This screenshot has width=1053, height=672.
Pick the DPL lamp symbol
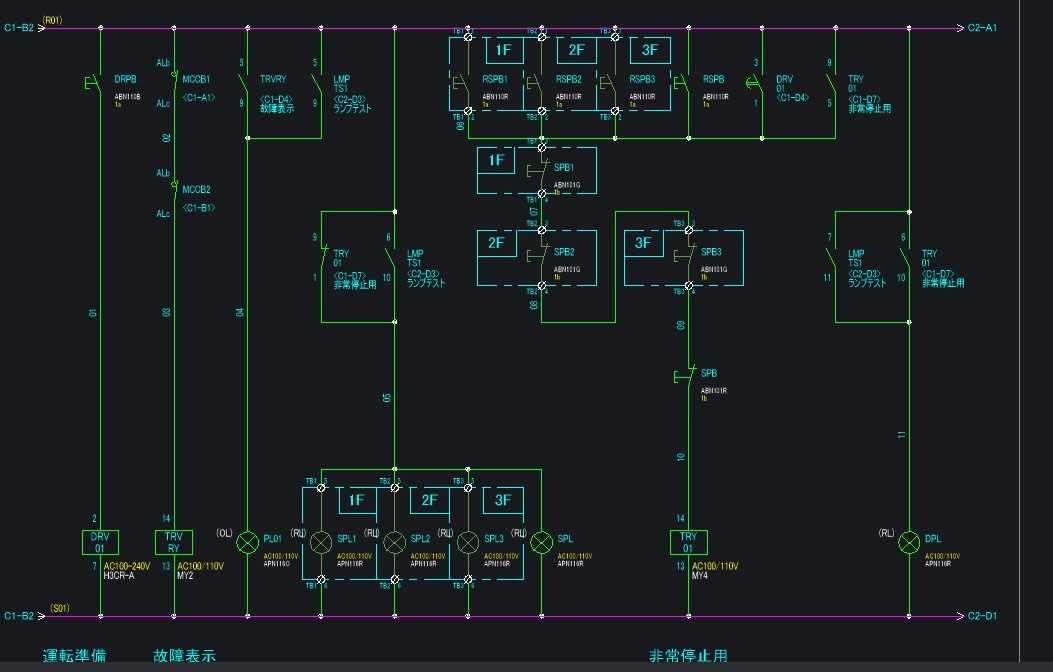click(908, 543)
